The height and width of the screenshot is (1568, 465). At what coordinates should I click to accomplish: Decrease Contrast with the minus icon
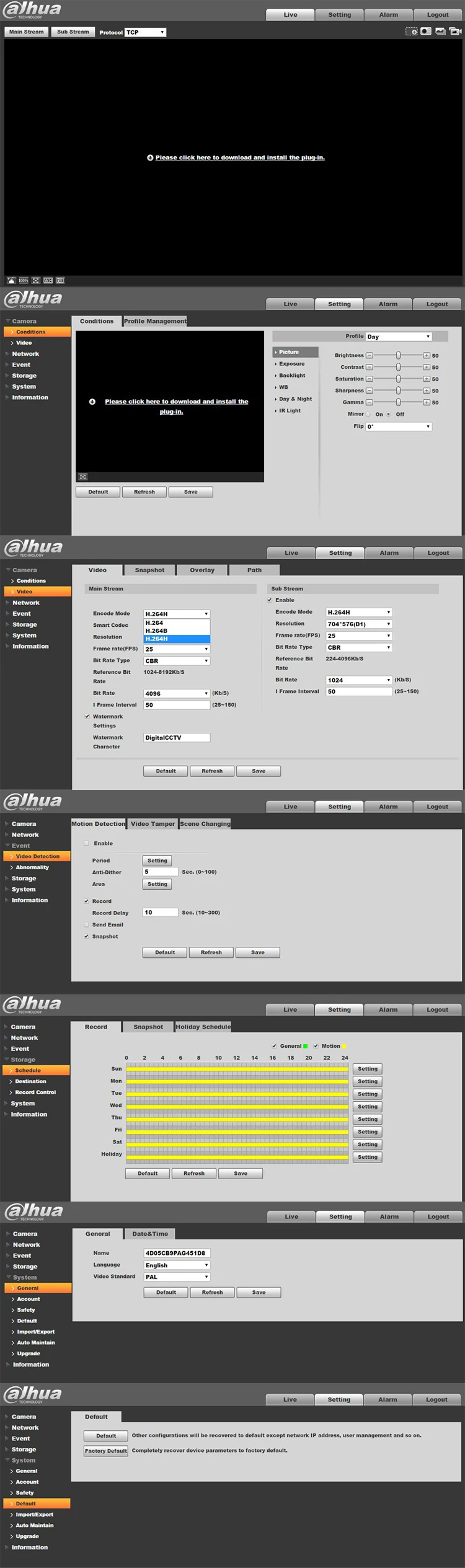pos(369,367)
